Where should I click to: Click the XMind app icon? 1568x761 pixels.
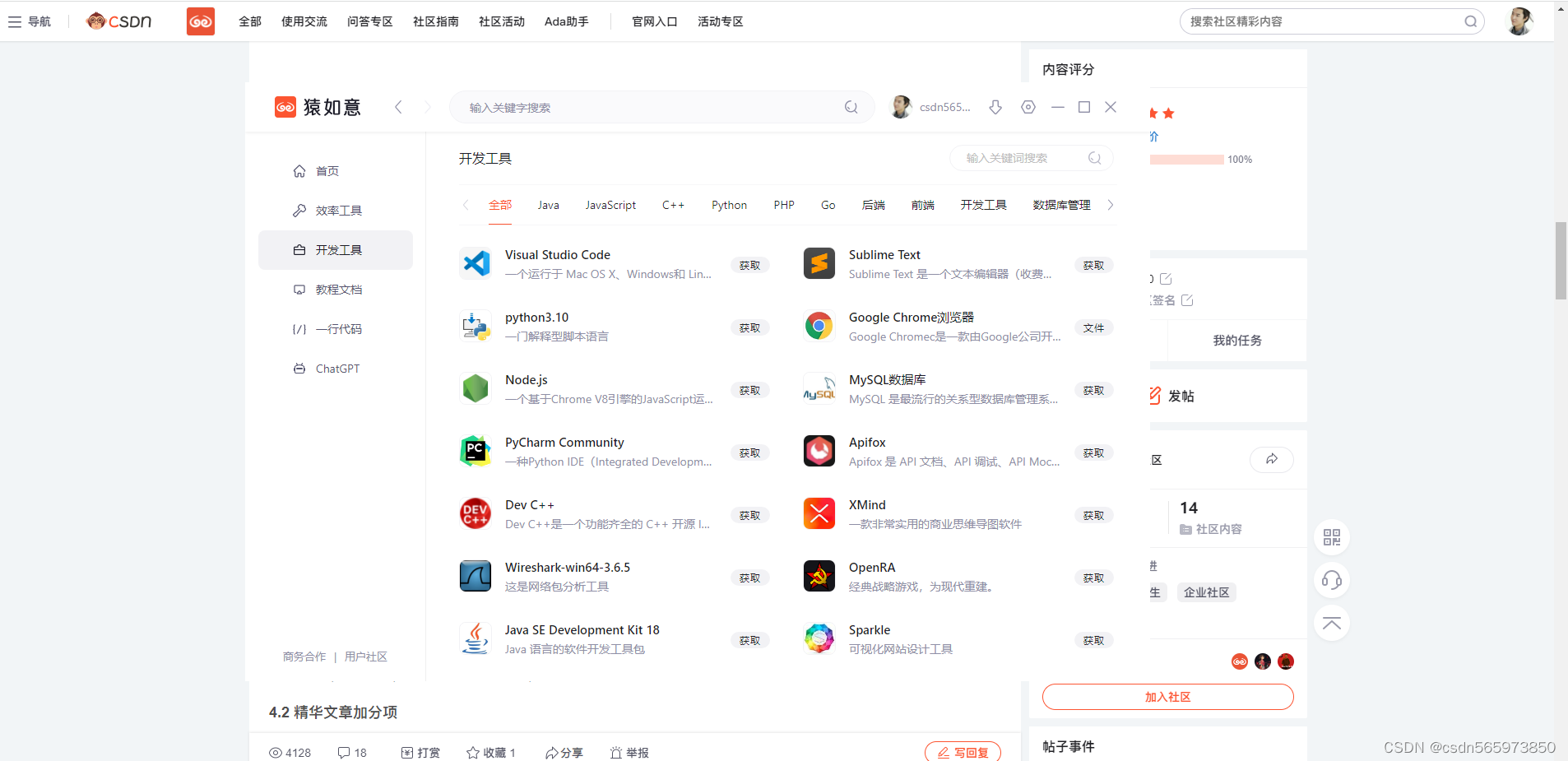pyautogui.click(x=819, y=513)
